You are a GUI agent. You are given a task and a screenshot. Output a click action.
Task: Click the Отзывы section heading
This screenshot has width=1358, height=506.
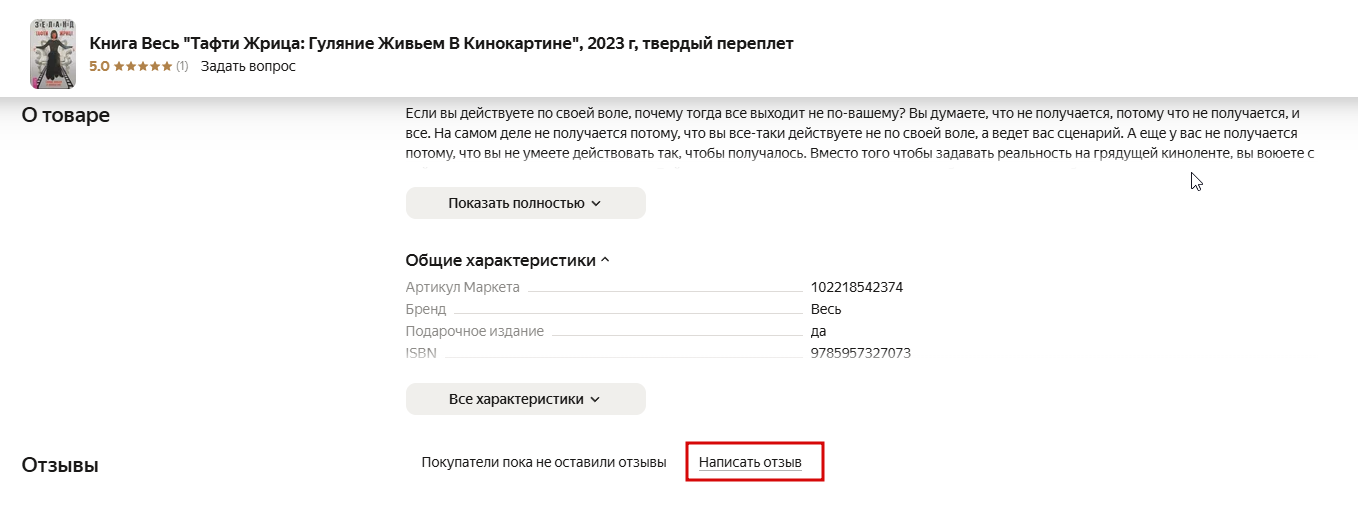coord(60,465)
